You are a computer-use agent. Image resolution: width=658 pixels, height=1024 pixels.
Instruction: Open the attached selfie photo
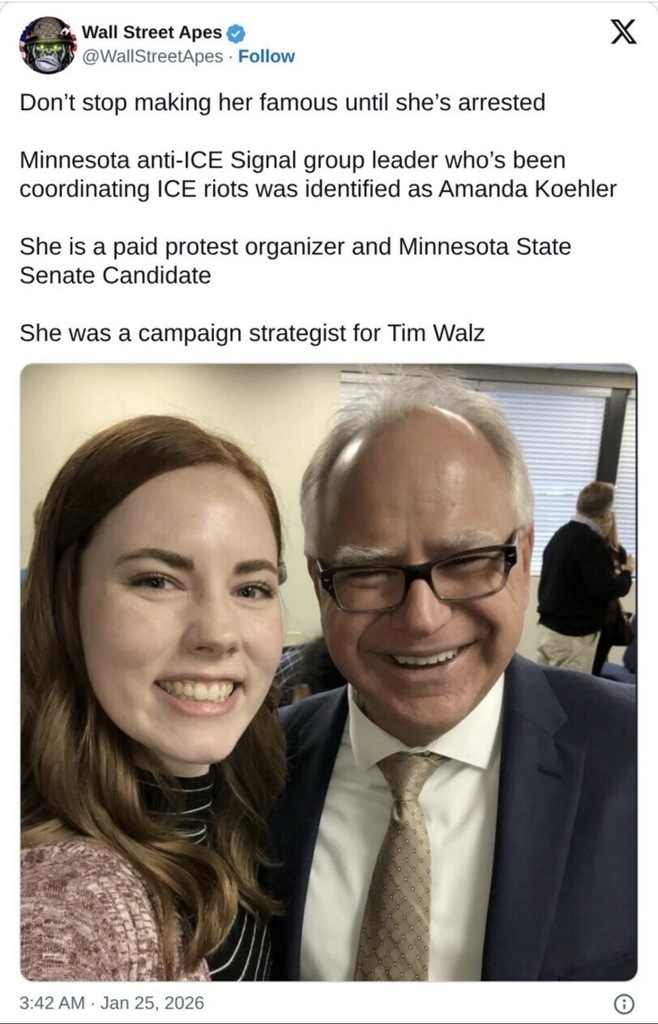[328, 672]
